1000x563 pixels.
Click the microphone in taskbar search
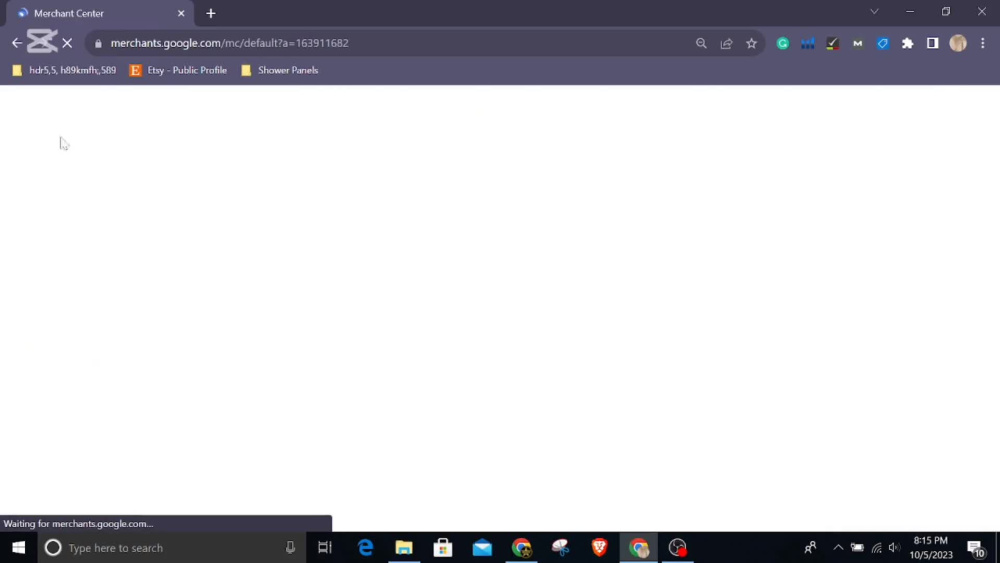(290, 548)
